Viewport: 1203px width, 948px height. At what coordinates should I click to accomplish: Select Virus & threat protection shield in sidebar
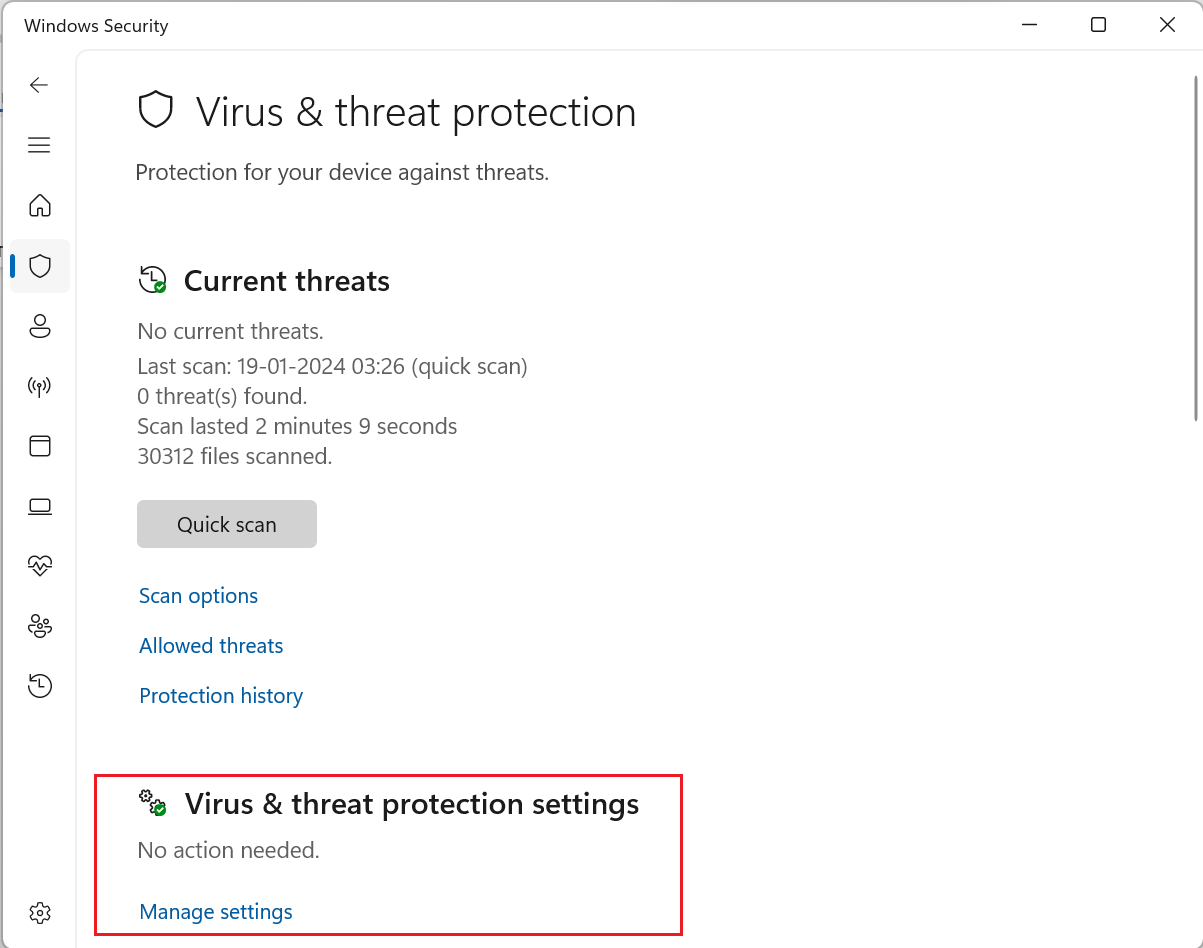[39, 266]
